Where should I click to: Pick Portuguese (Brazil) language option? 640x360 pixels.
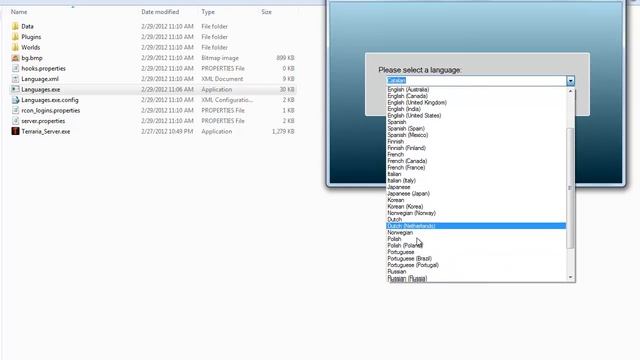tap(409, 259)
